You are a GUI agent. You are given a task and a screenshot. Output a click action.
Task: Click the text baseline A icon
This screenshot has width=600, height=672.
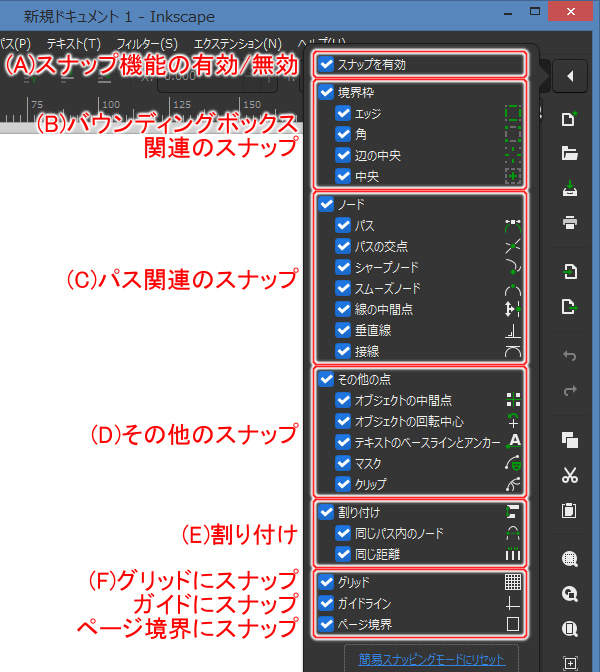click(x=513, y=441)
